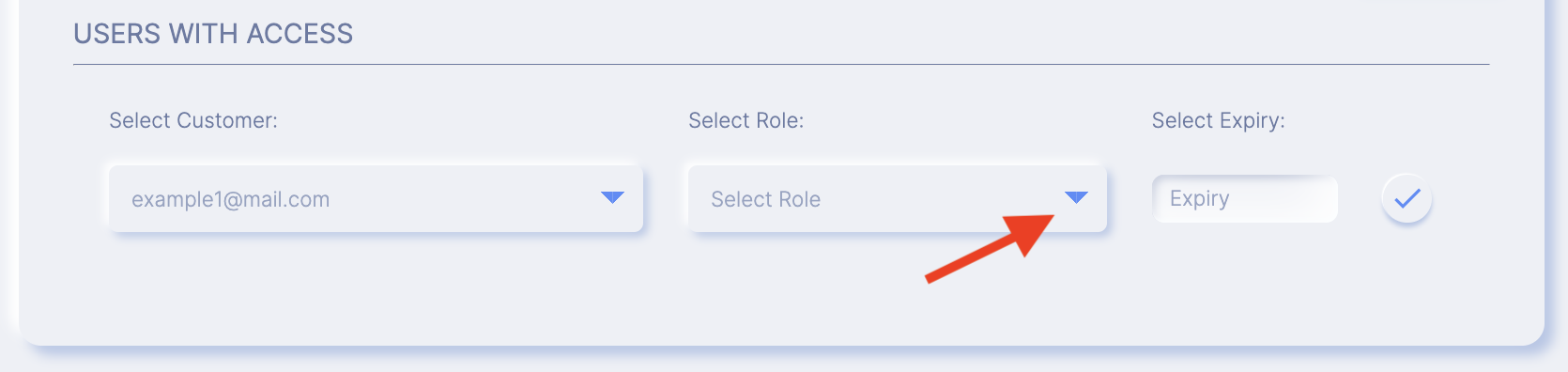Focus the Expiry input field
Screen dimensions: 1568x372
[x=1244, y=198]
